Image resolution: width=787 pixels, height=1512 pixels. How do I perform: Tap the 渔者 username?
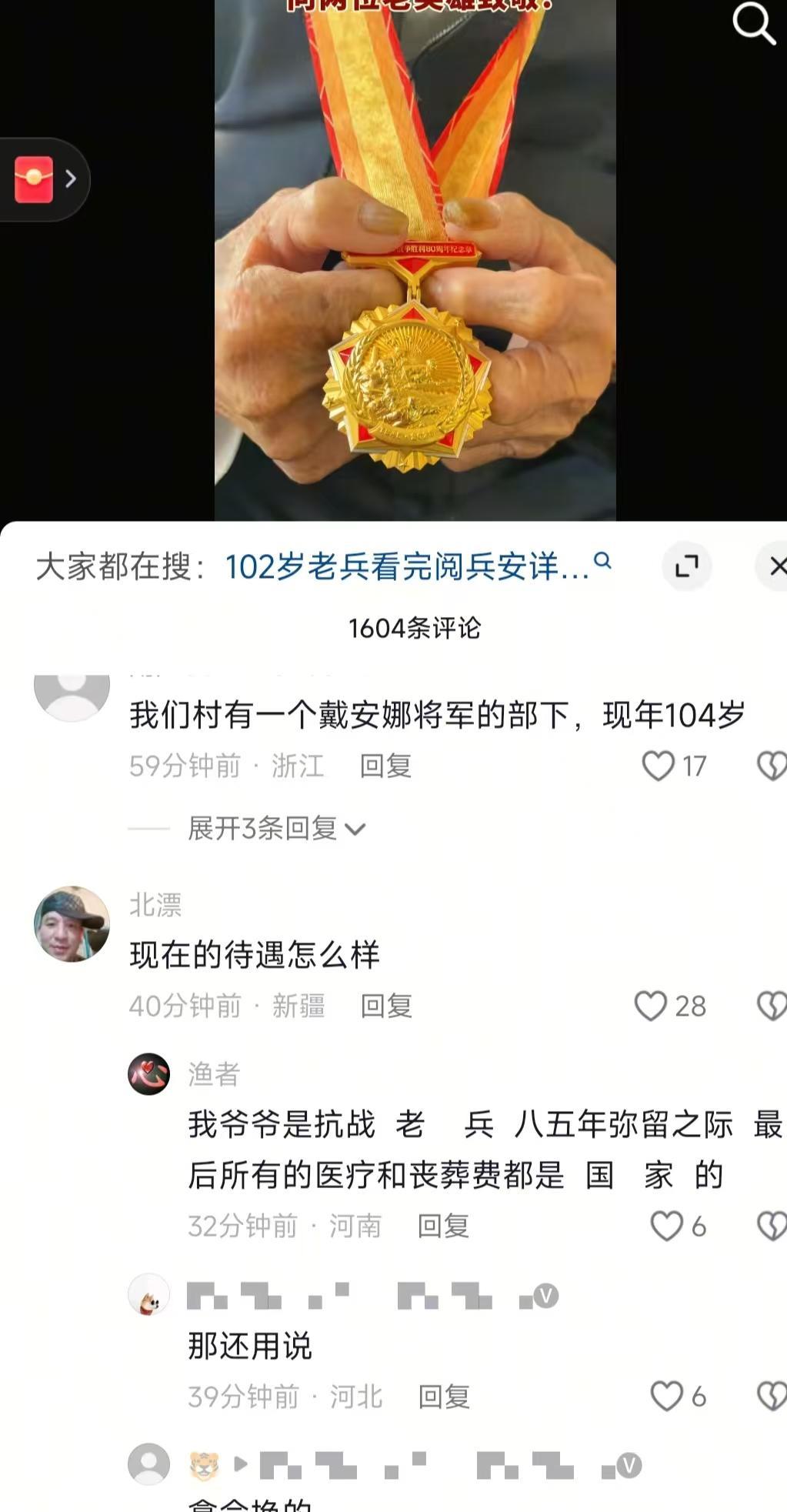tap(214, 1073)
